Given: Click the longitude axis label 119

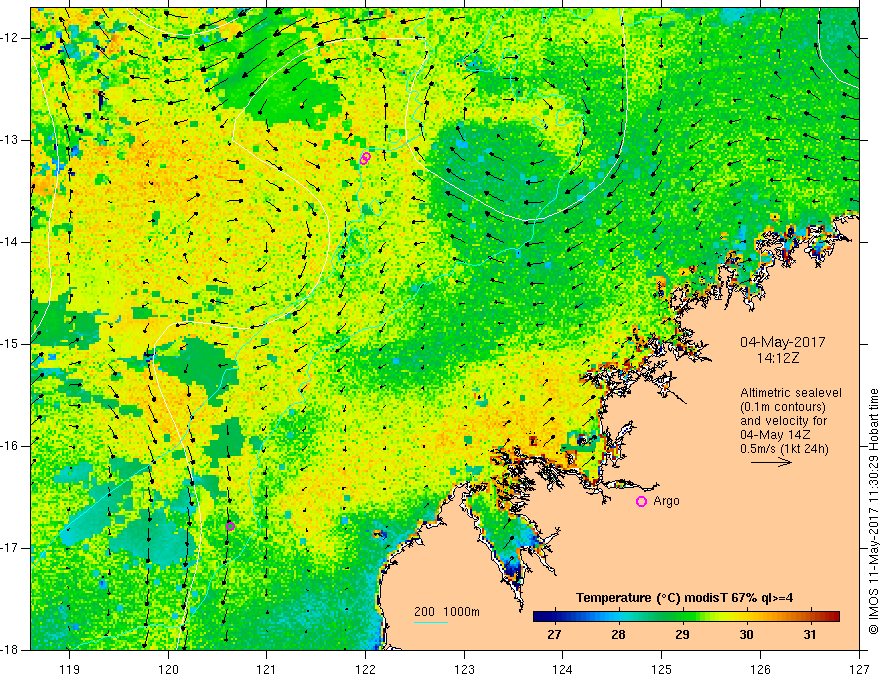Looking at the screenshot, I should (x=70, y=669).
